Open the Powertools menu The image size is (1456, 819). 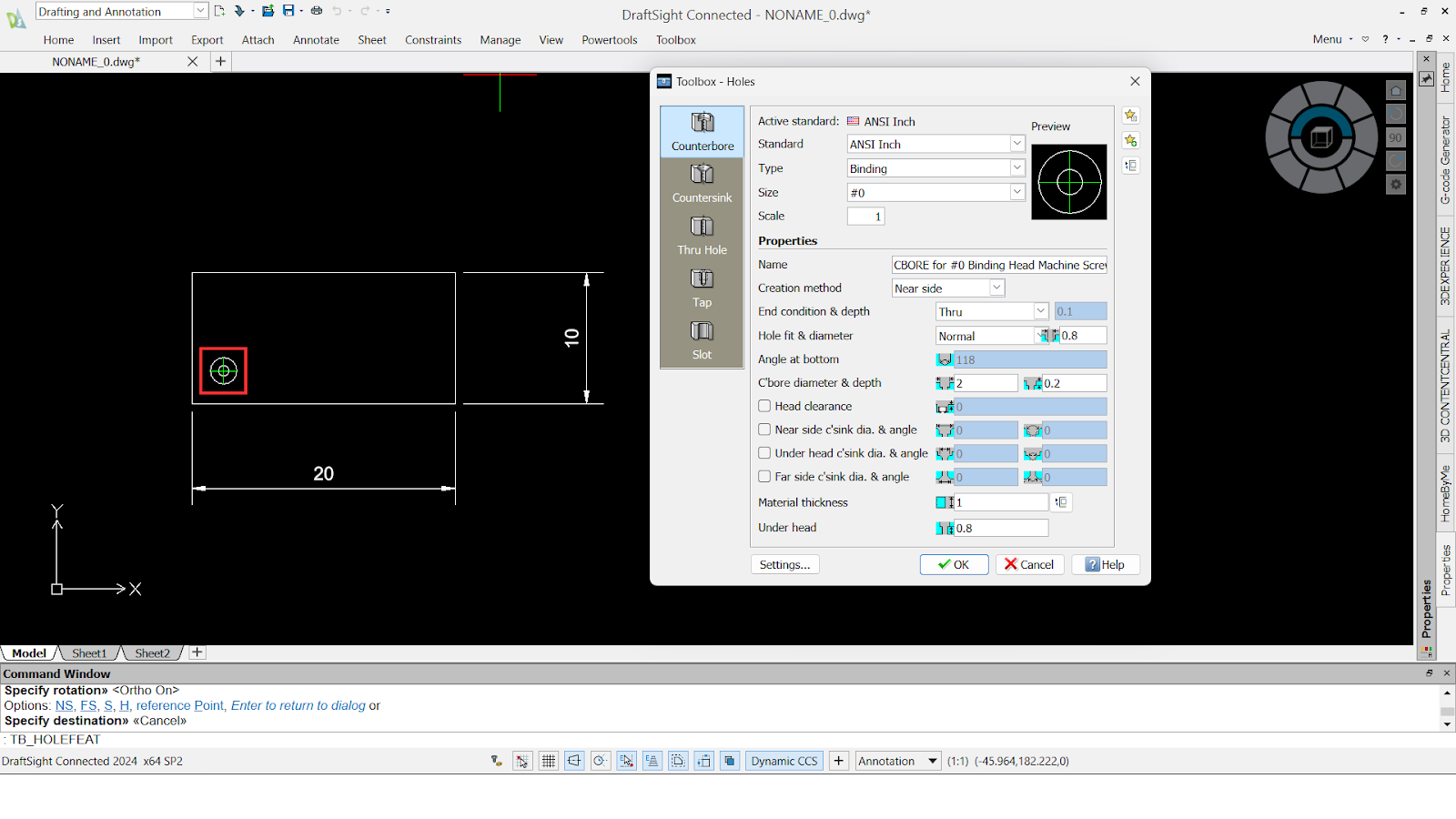click(610, 40)
